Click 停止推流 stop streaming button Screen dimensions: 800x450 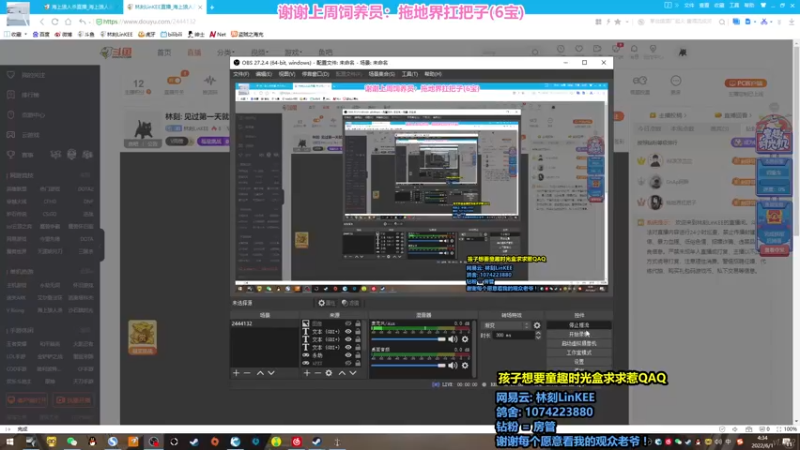tap(579, 325)
